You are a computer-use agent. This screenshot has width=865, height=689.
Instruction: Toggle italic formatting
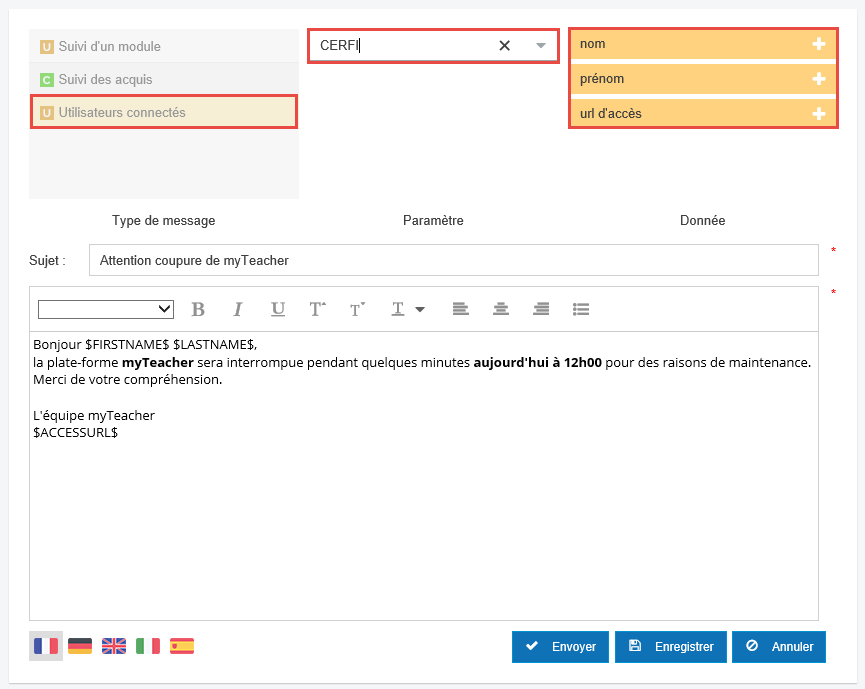[238, 309]
